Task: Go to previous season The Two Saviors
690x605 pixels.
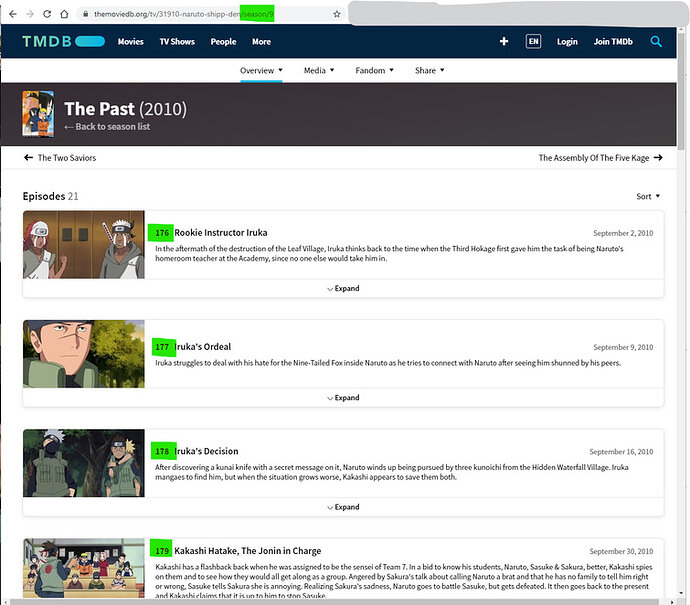Action: point(60,158)
